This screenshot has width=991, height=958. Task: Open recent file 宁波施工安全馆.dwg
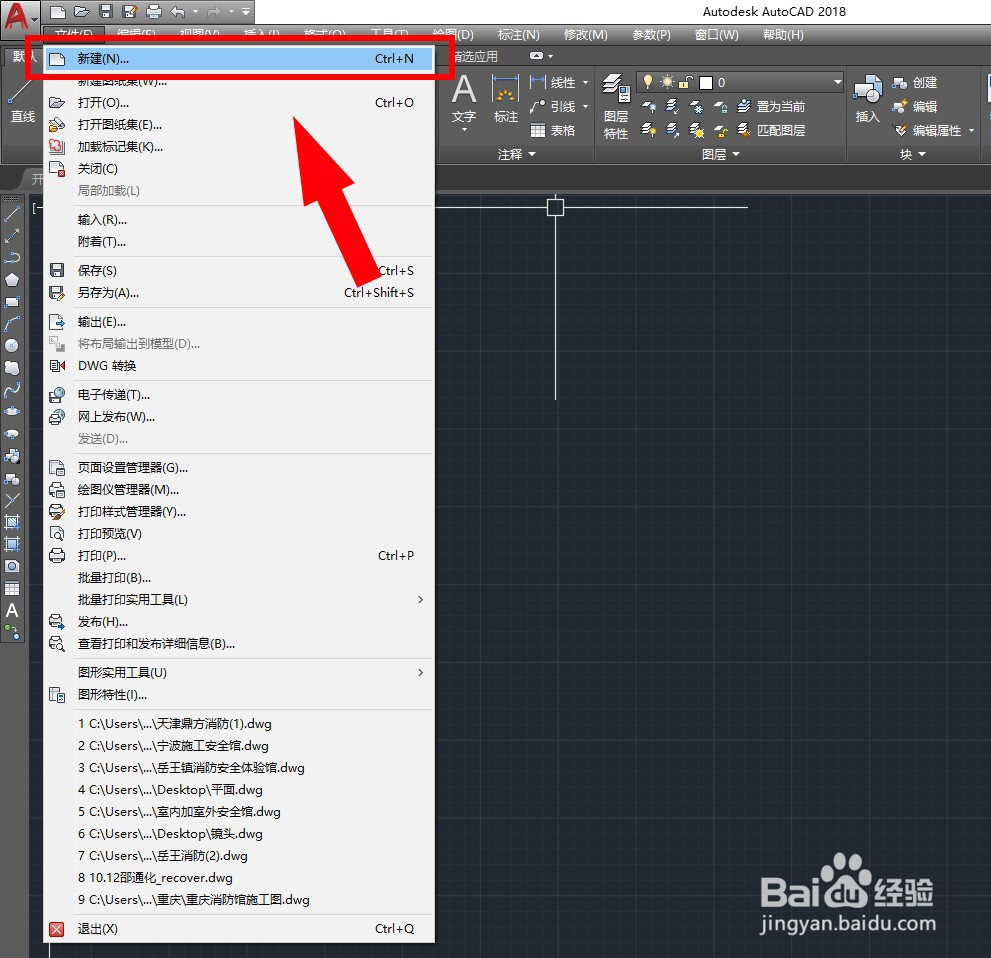click(240, 746)
